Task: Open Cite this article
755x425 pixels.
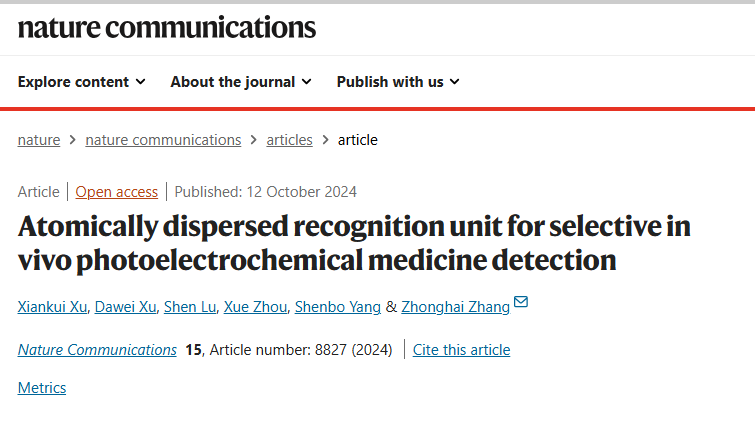Action: [x=461, y=350]
